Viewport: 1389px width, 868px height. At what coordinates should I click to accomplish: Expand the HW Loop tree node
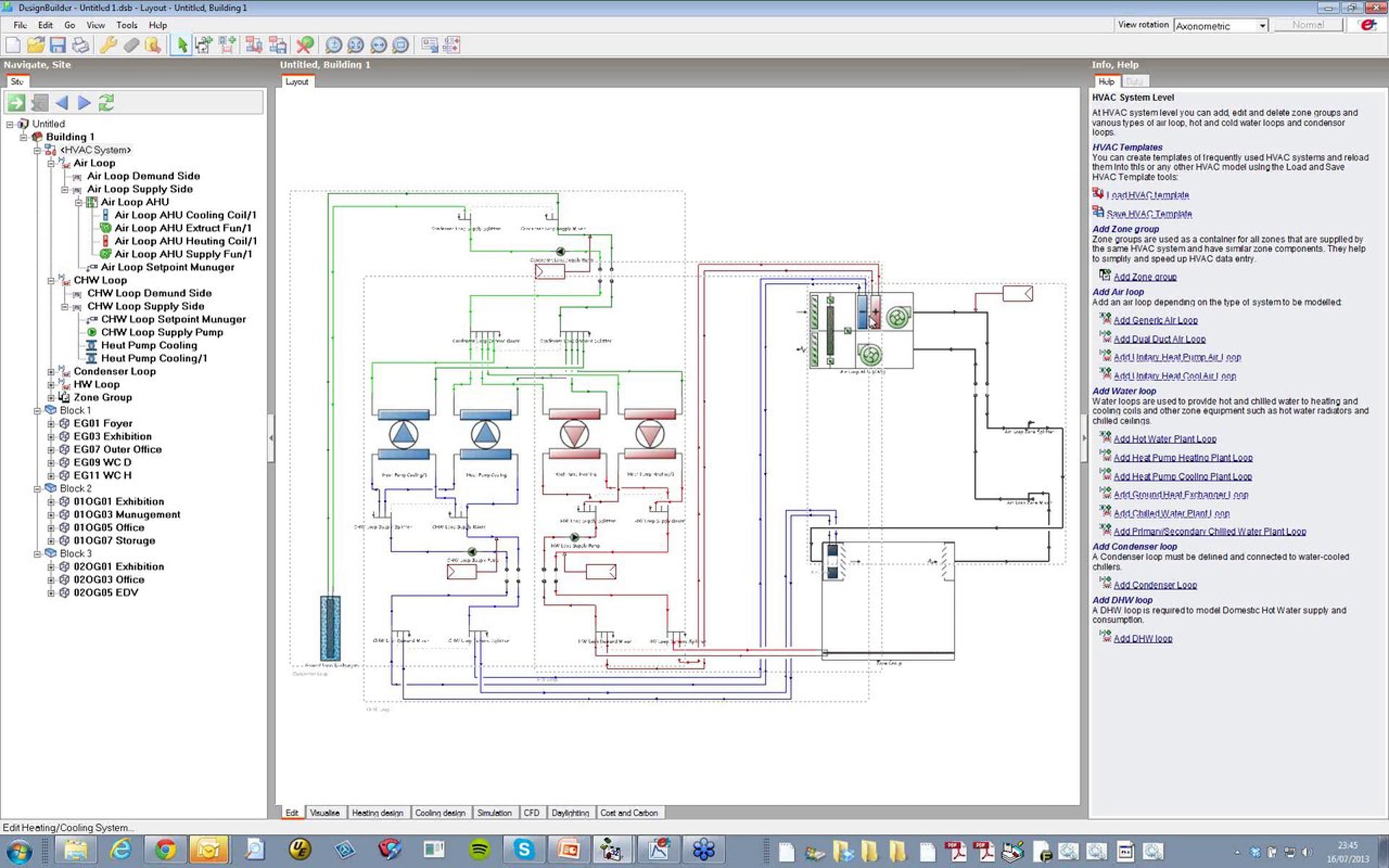pyautogui.click(x=51, y=385)
